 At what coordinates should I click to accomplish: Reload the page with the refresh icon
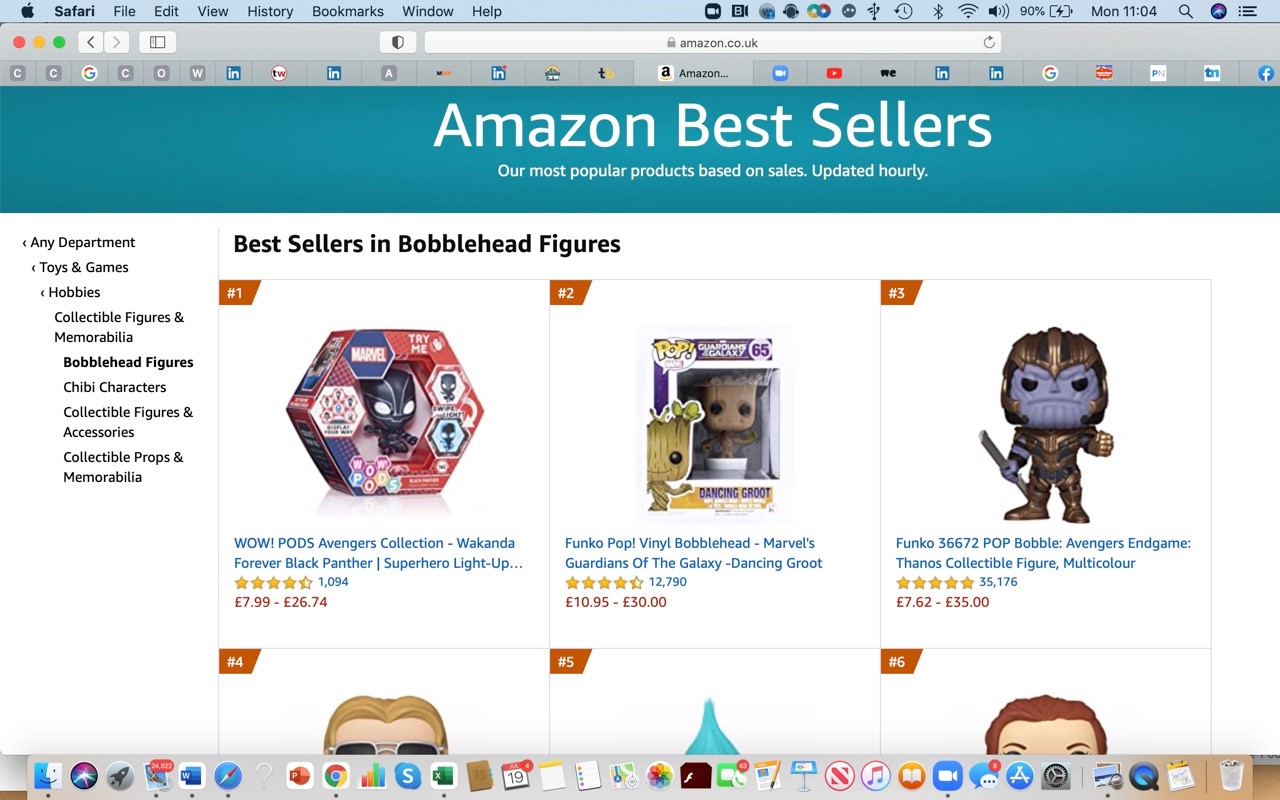tap(989, 42)
